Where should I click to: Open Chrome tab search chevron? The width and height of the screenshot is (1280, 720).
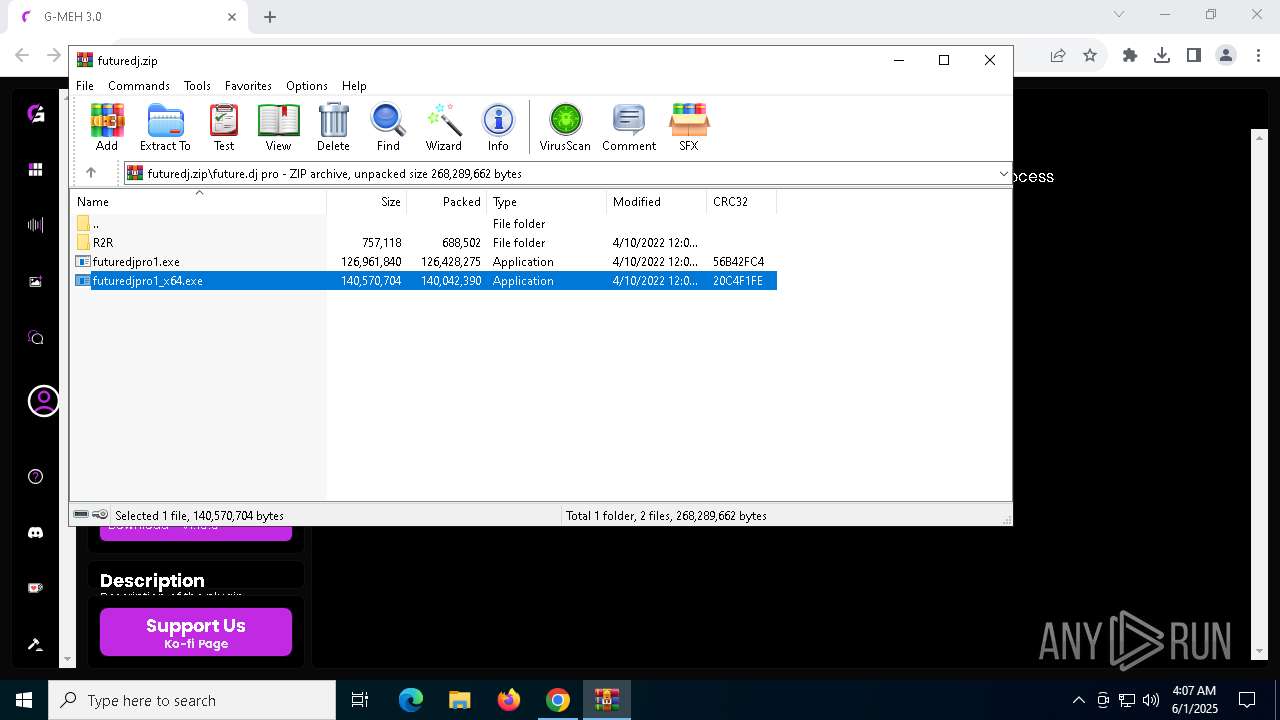(1119, 15)
